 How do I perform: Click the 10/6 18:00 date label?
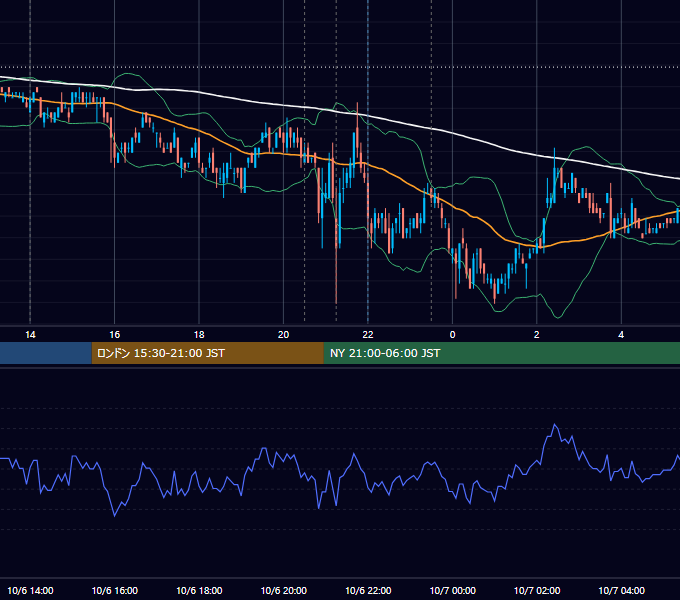coord(199,590)
